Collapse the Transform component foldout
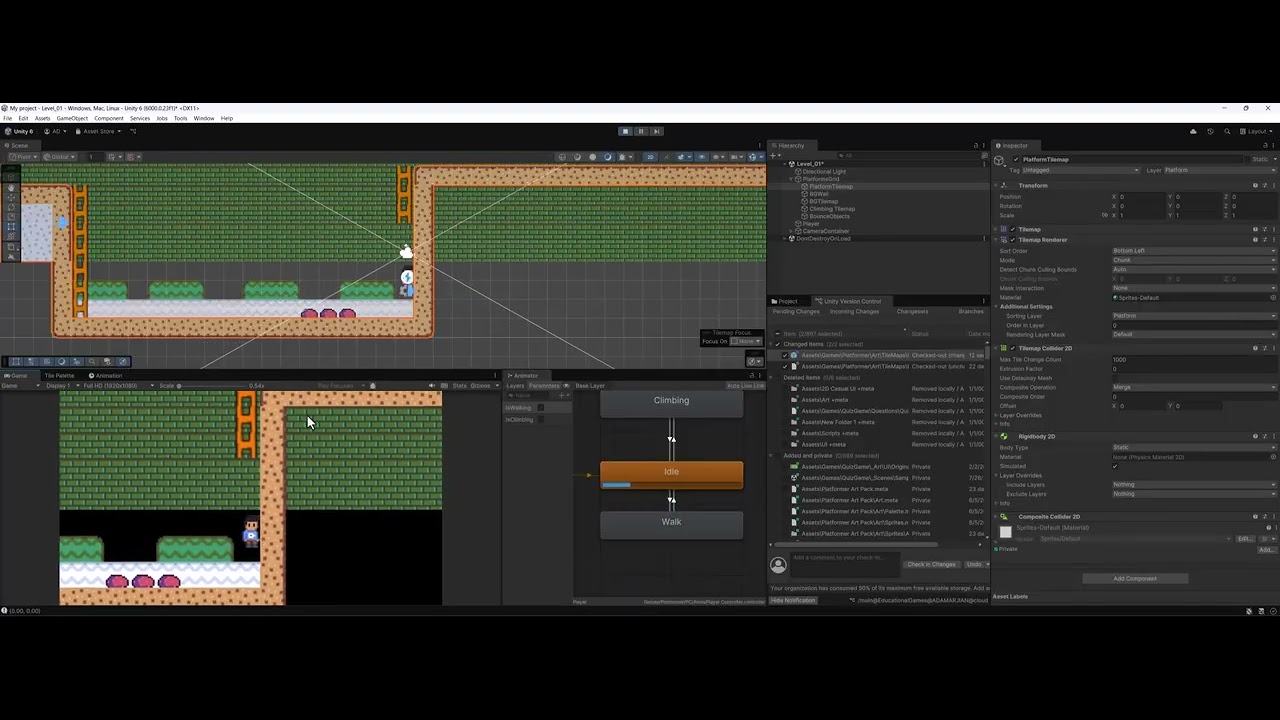 (996, 185)
